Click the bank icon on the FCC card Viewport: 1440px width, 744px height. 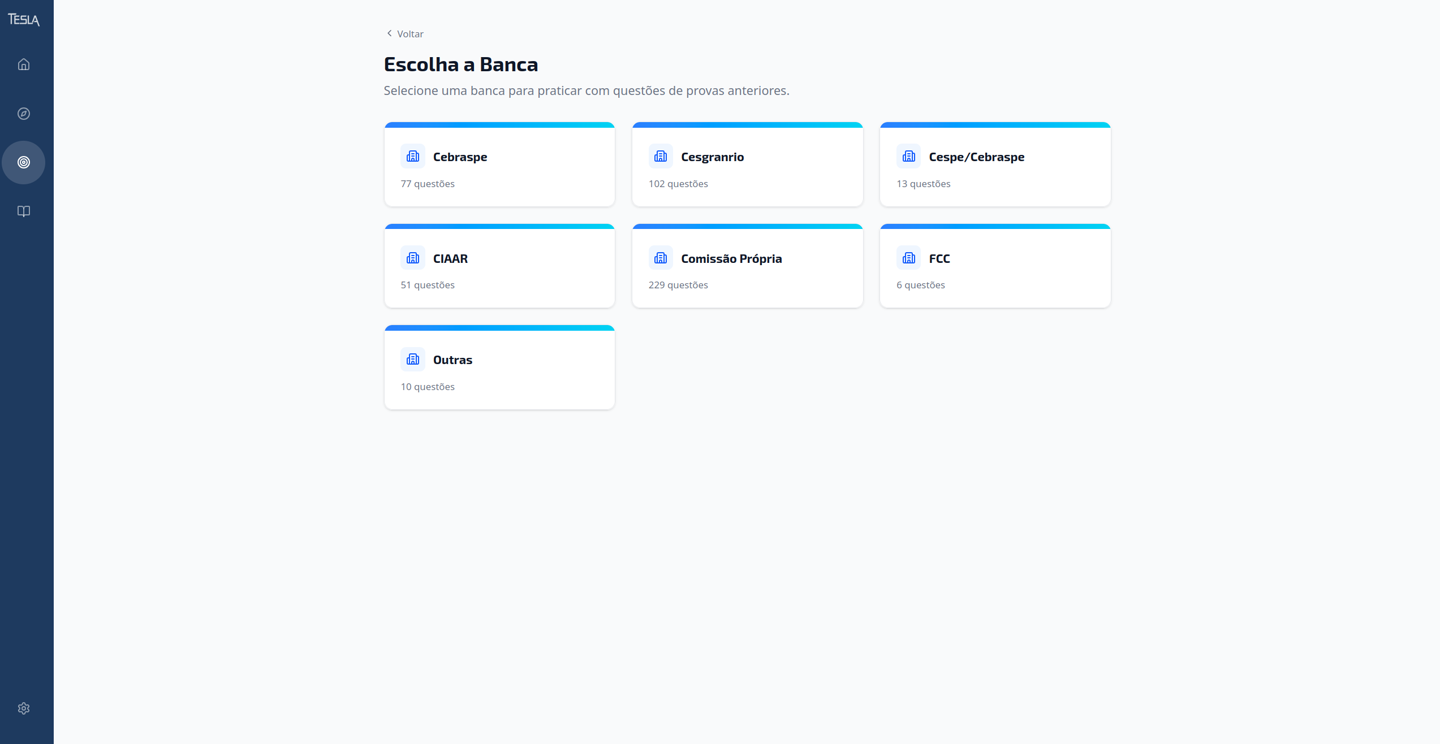click(x=908, y=257)
